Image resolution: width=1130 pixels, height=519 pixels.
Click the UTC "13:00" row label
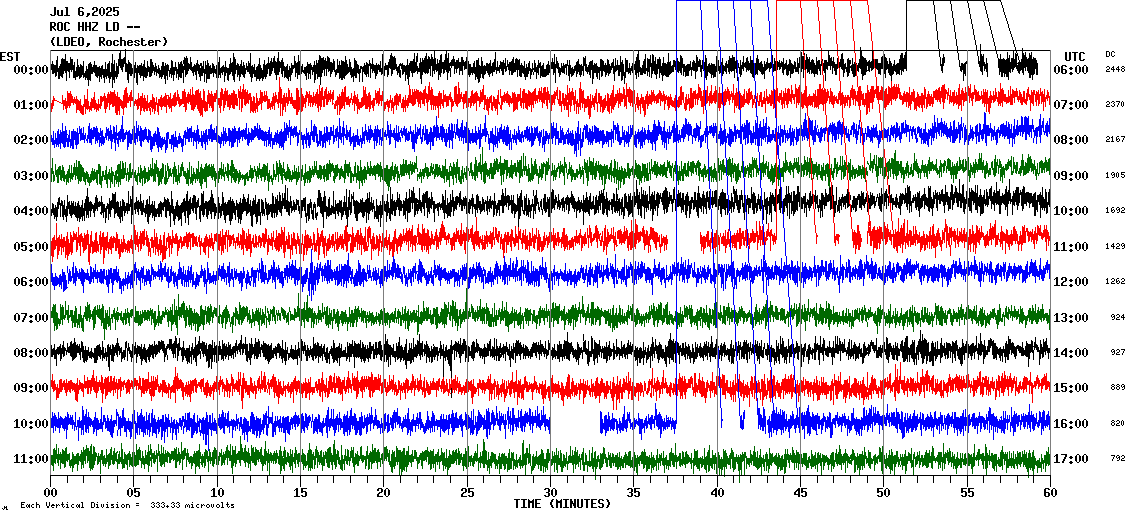click(x=1071, y=318)
